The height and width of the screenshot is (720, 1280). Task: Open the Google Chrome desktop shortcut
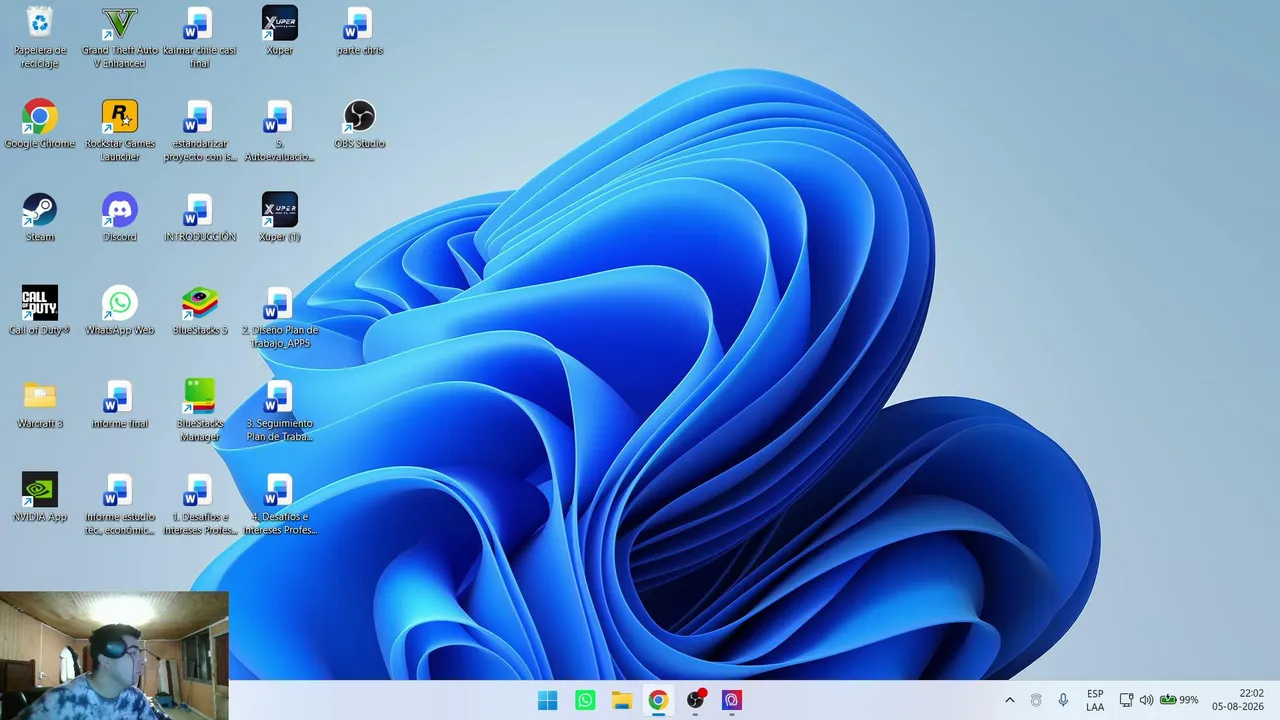pos(40,124)
